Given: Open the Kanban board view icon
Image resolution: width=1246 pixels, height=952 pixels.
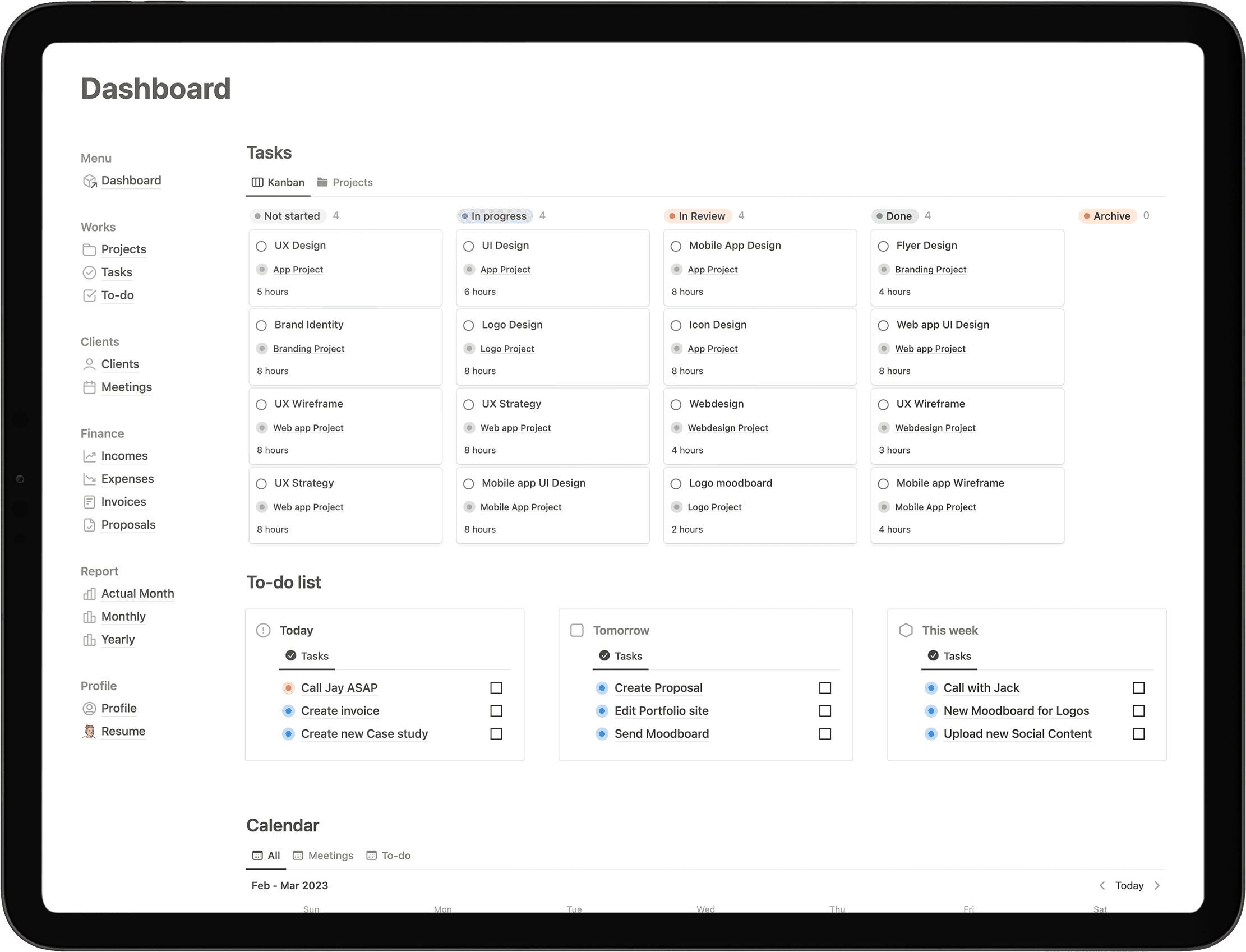Looking at the screenshot, I should click(257, 182).
